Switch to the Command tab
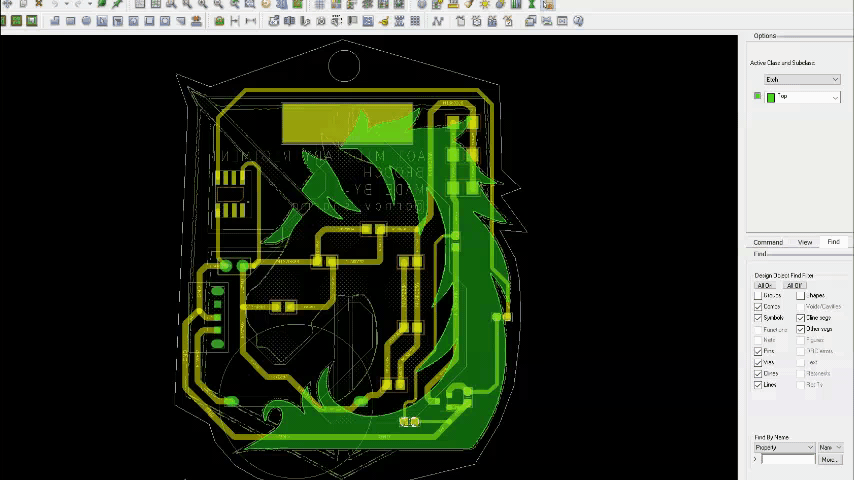854x480 pixels. tap(767, 242)
